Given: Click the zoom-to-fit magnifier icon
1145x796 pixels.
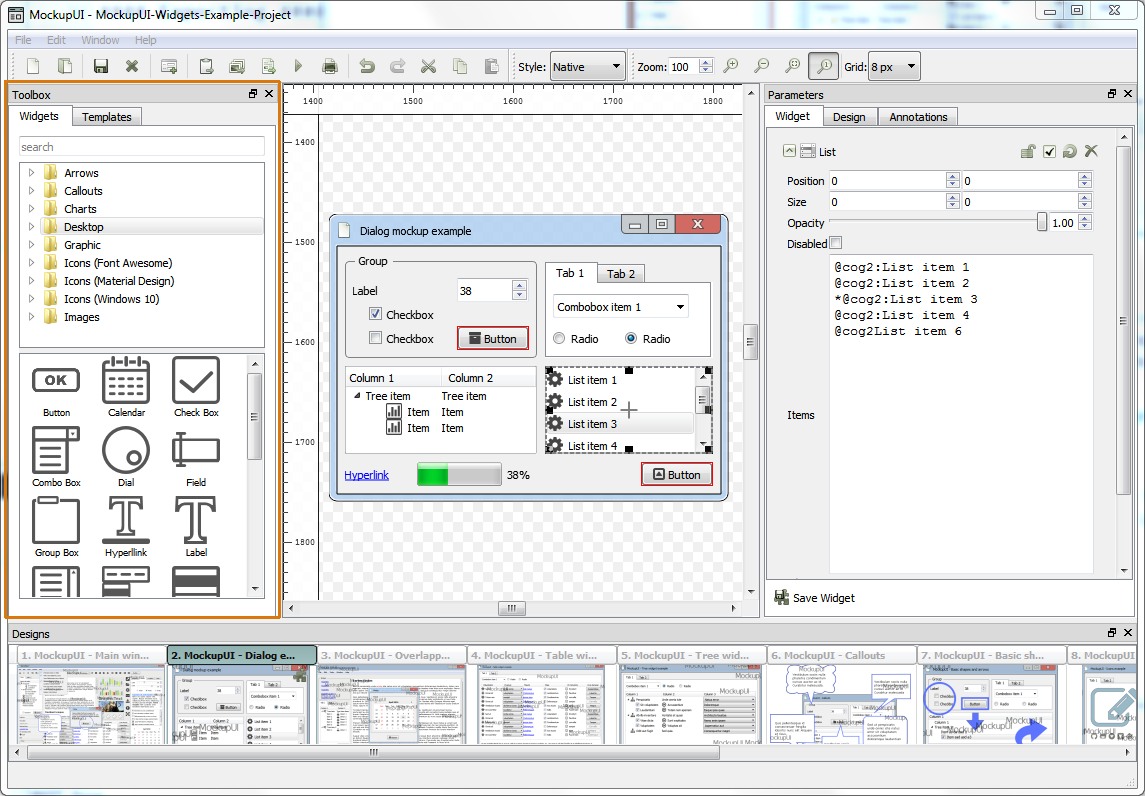Looking at the screenshot, I should coord(792,66).
